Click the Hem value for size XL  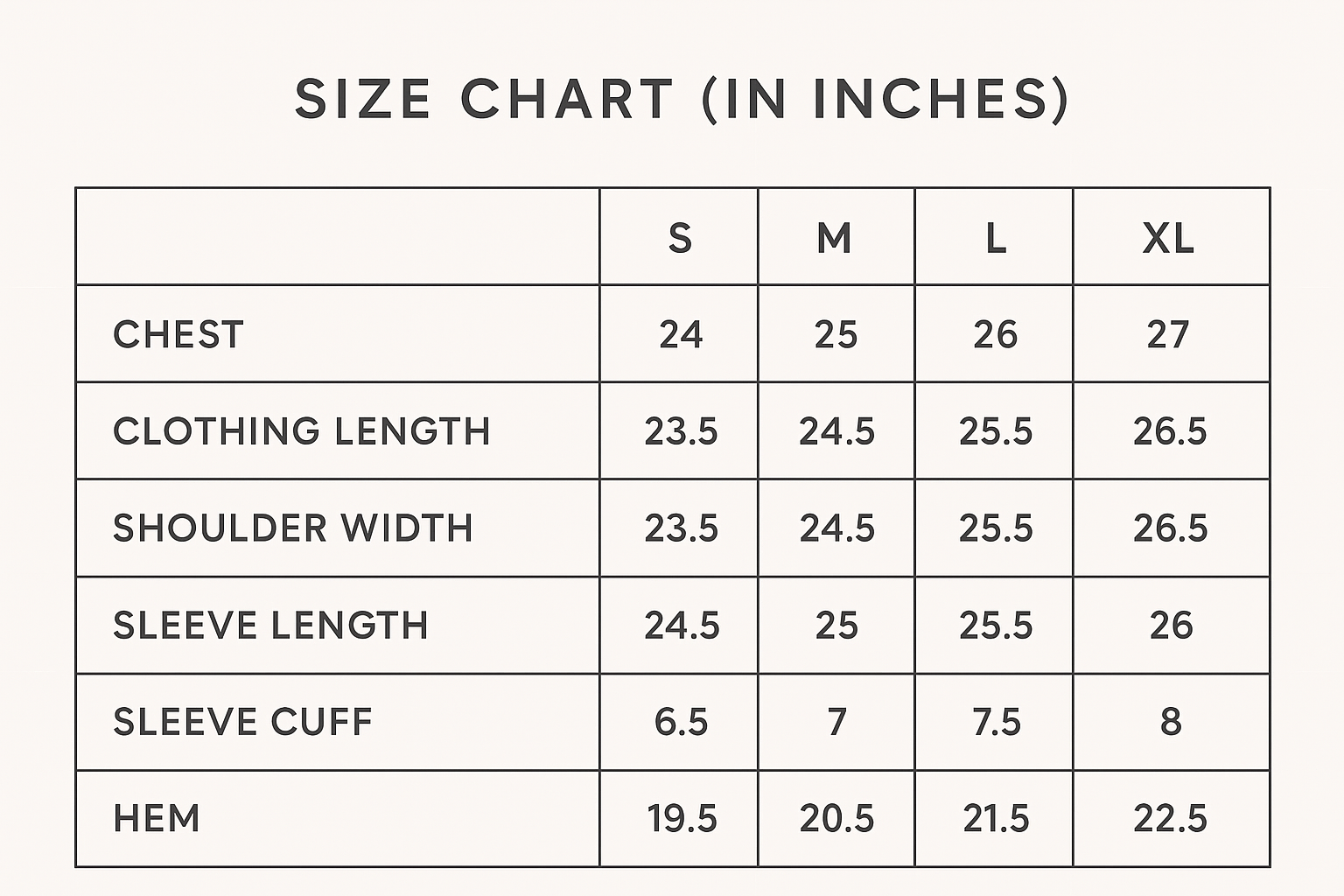1171,819
